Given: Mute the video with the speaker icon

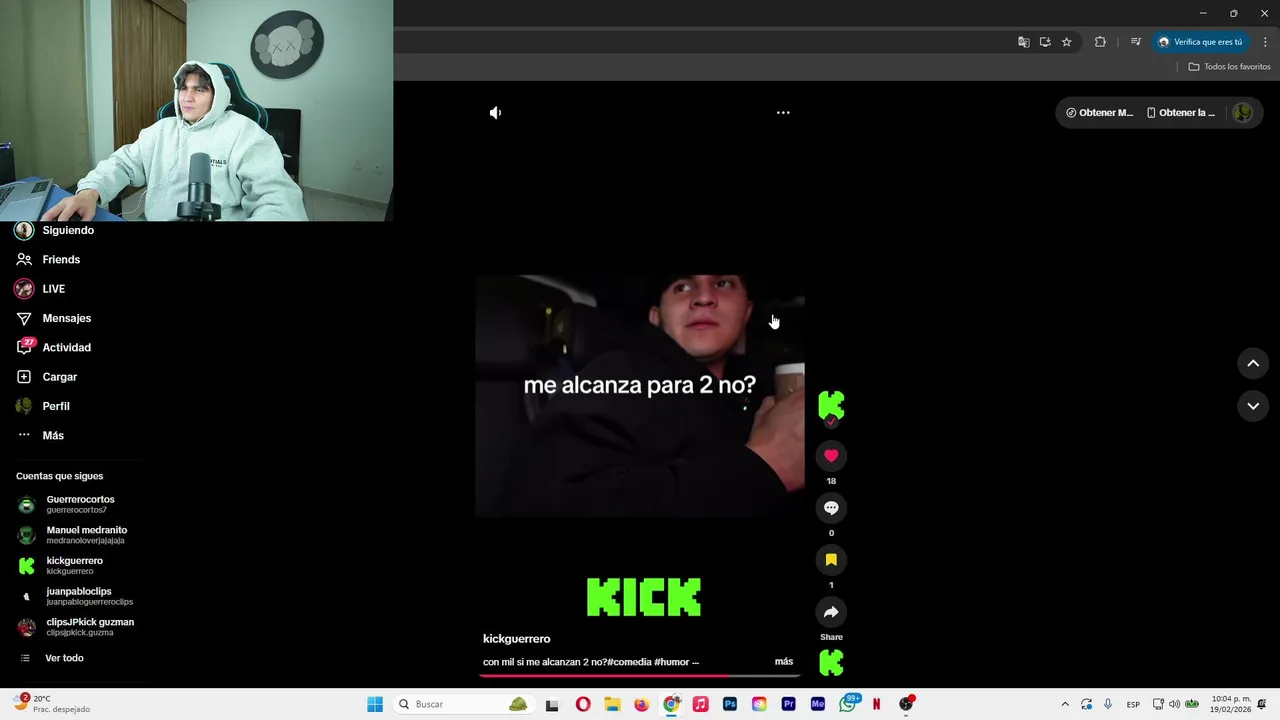Looking at the screenshot, I should pyautogui.click(x=495, y=113).
